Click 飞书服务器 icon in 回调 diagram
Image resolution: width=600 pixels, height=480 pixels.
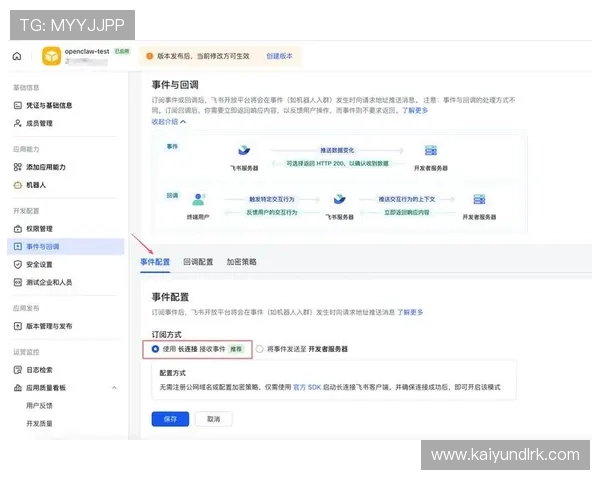tap(339, 199)
